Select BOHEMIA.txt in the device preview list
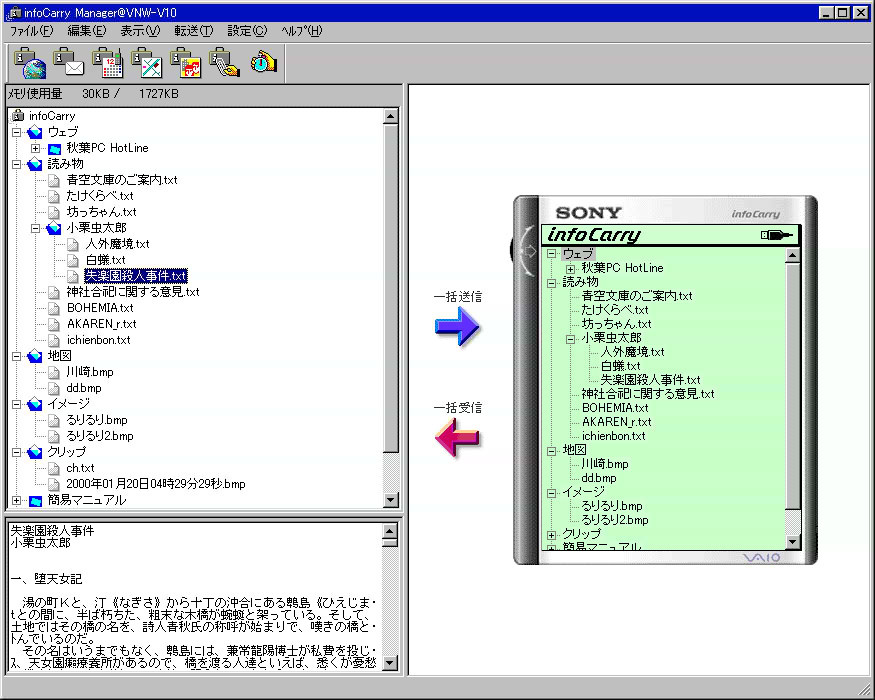 click(x=614, y=408)
